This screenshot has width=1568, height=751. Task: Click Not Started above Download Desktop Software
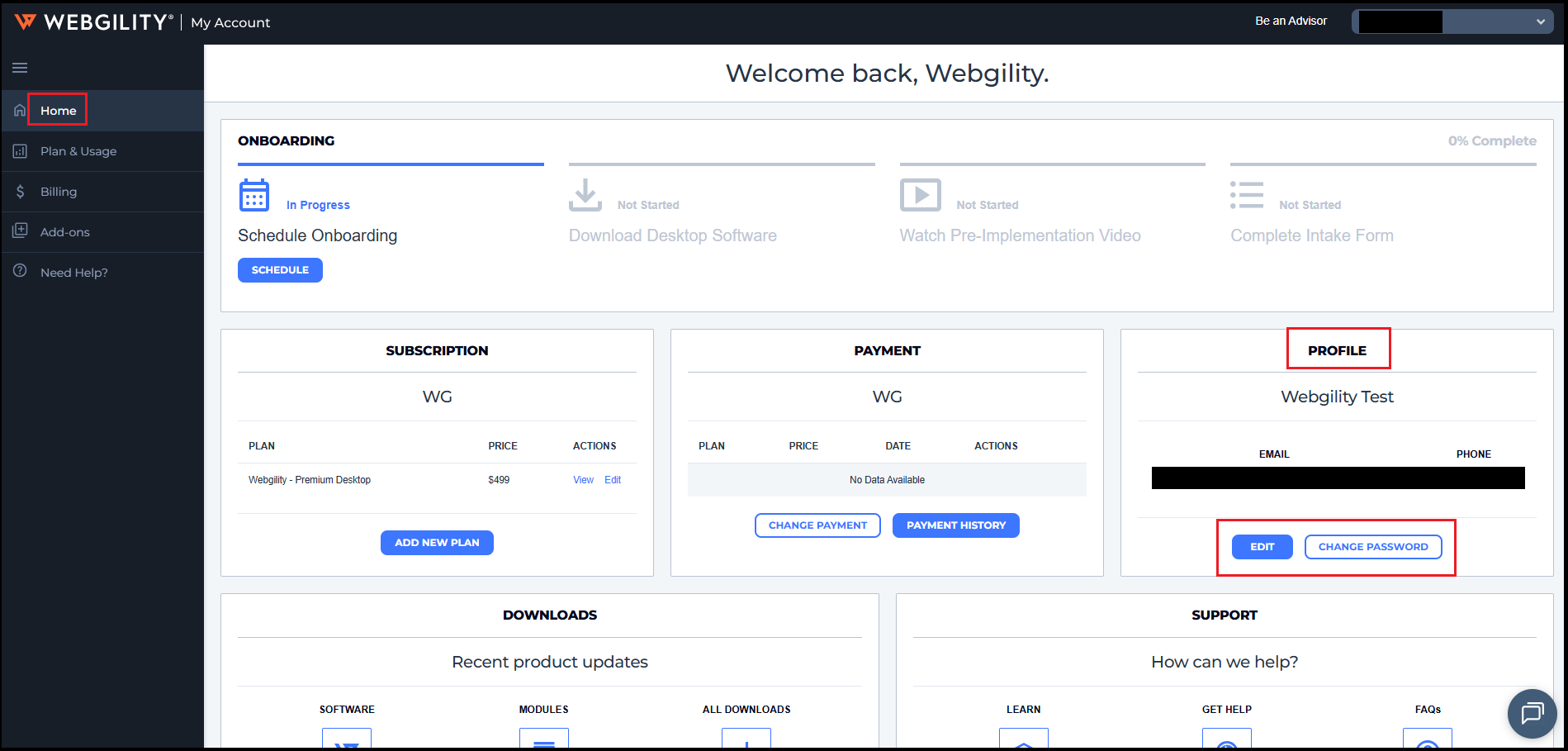pyautogui.click(x=648, y=205)
